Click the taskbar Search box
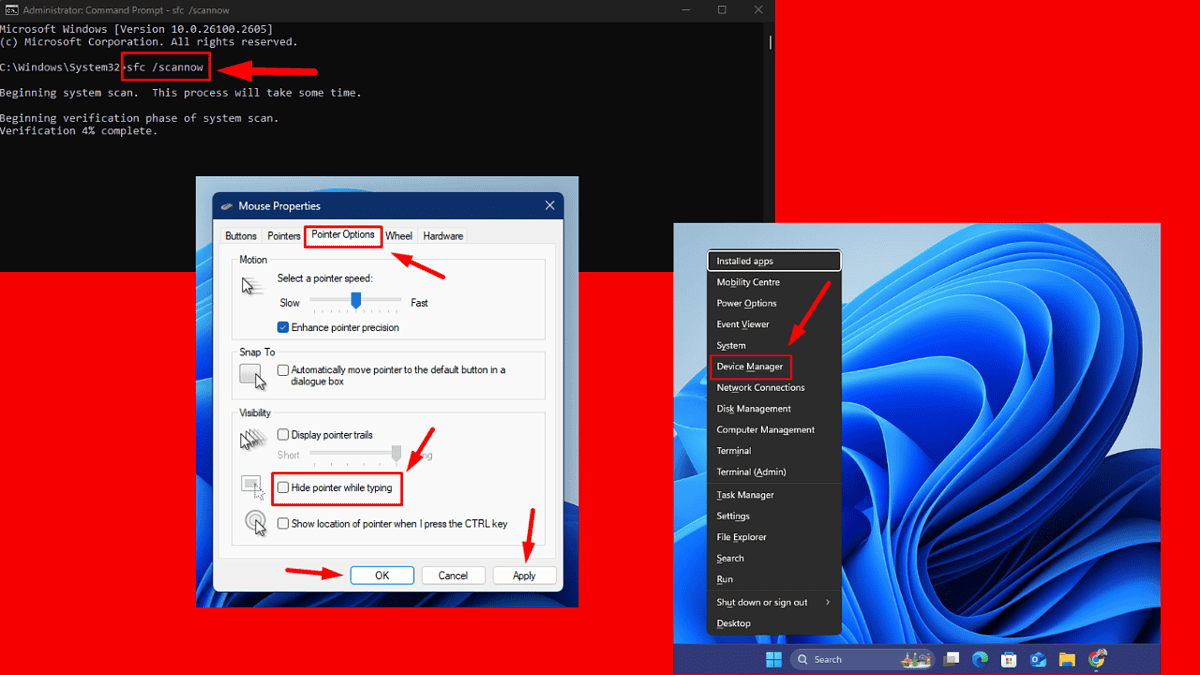The height and width of the screenshot is (675, 1200). tap(862, 659)
